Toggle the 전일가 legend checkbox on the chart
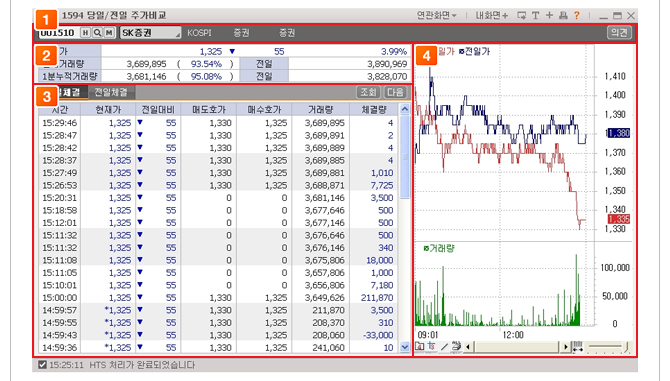This screenshot has width=670, height=381. tap(461, 52)
